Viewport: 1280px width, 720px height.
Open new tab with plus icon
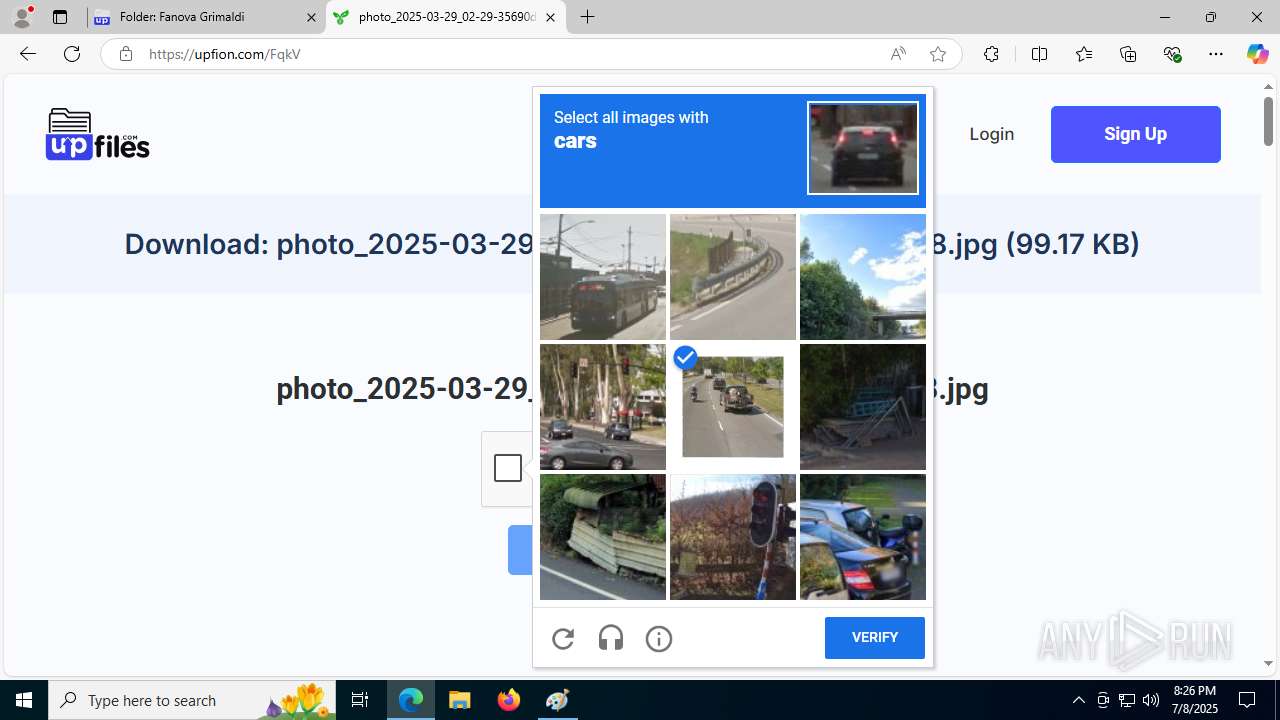pos(588,17)
